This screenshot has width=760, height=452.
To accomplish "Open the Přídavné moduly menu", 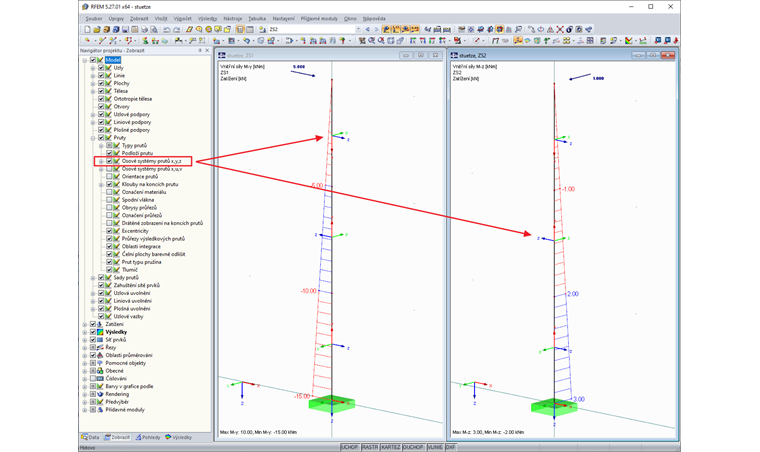I will point(319,18).
